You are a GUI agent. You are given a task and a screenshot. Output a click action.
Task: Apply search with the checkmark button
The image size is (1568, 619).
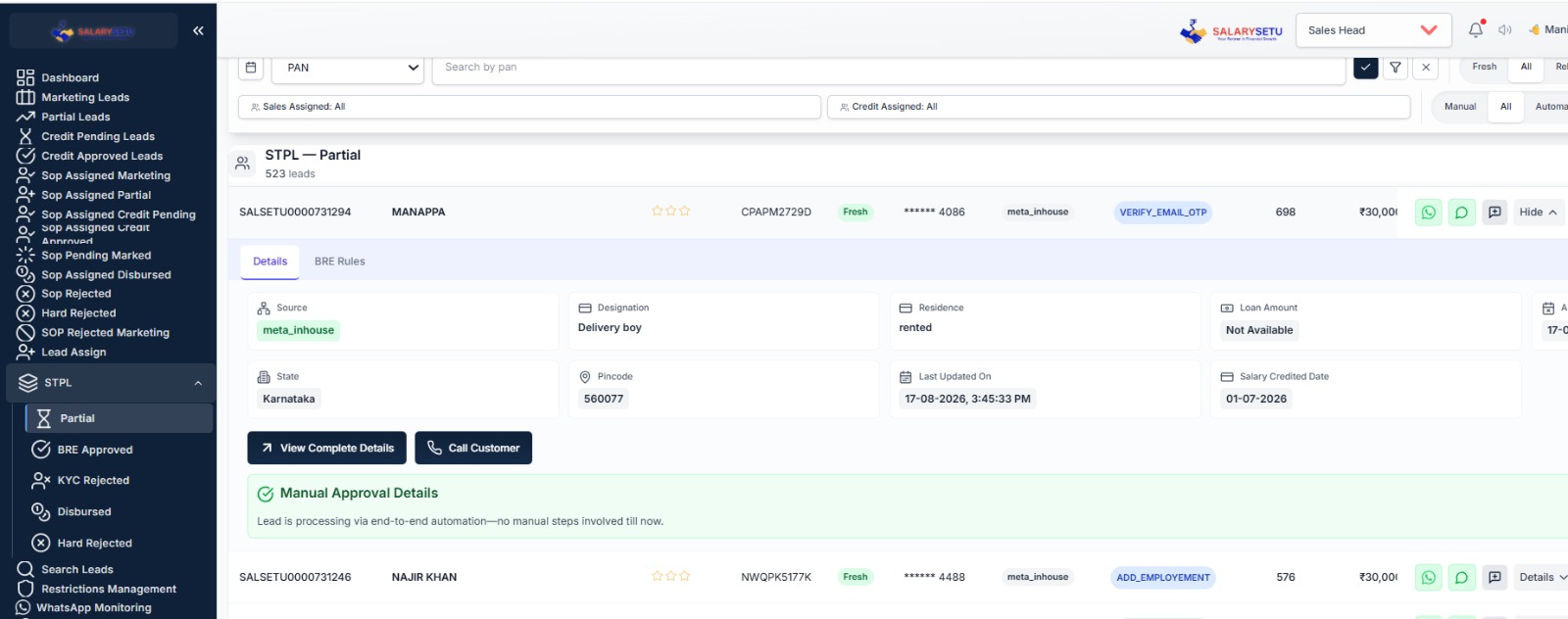pos(1365,68)
